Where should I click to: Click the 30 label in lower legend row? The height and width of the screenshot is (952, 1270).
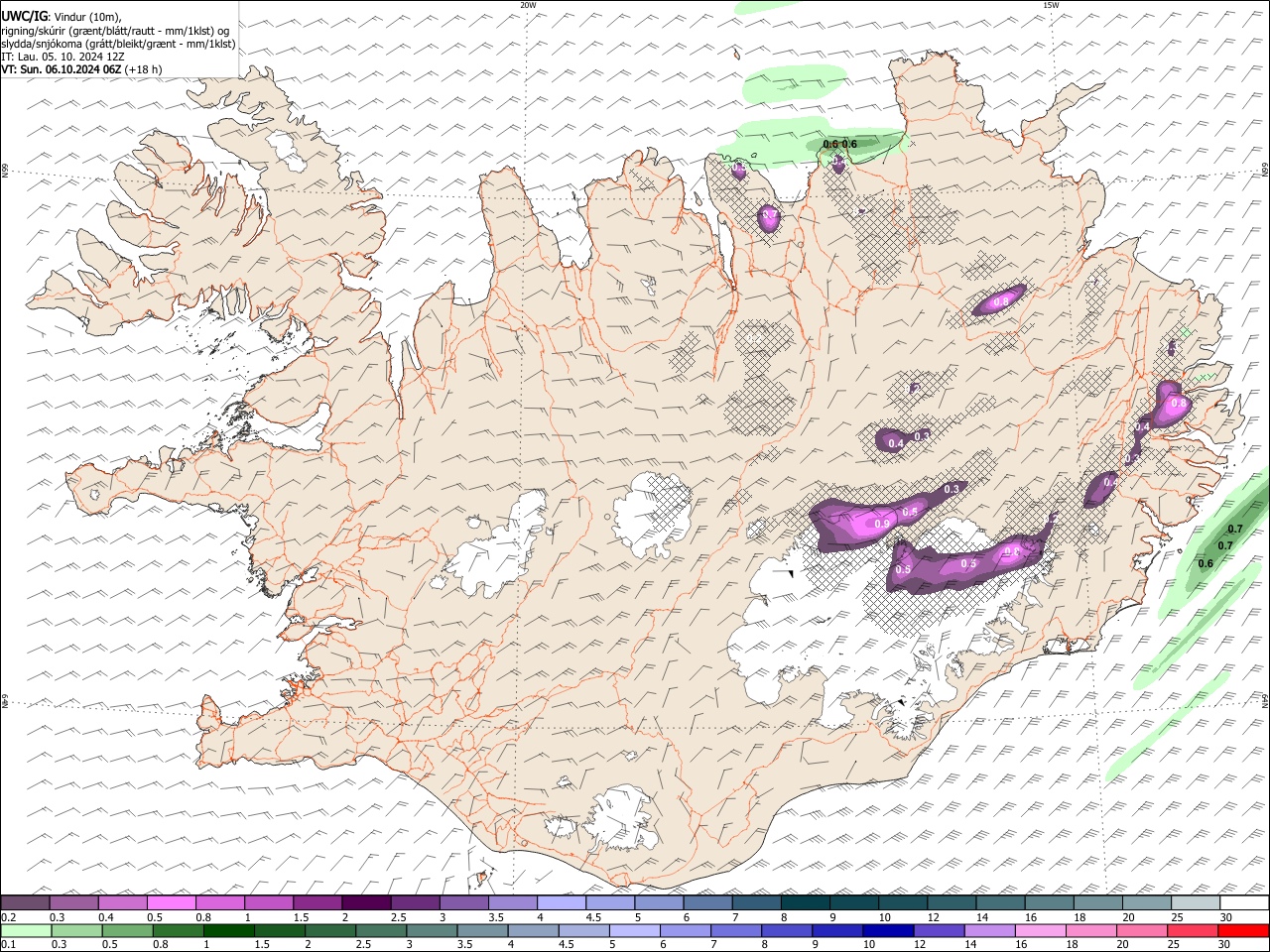(1226, 945)
